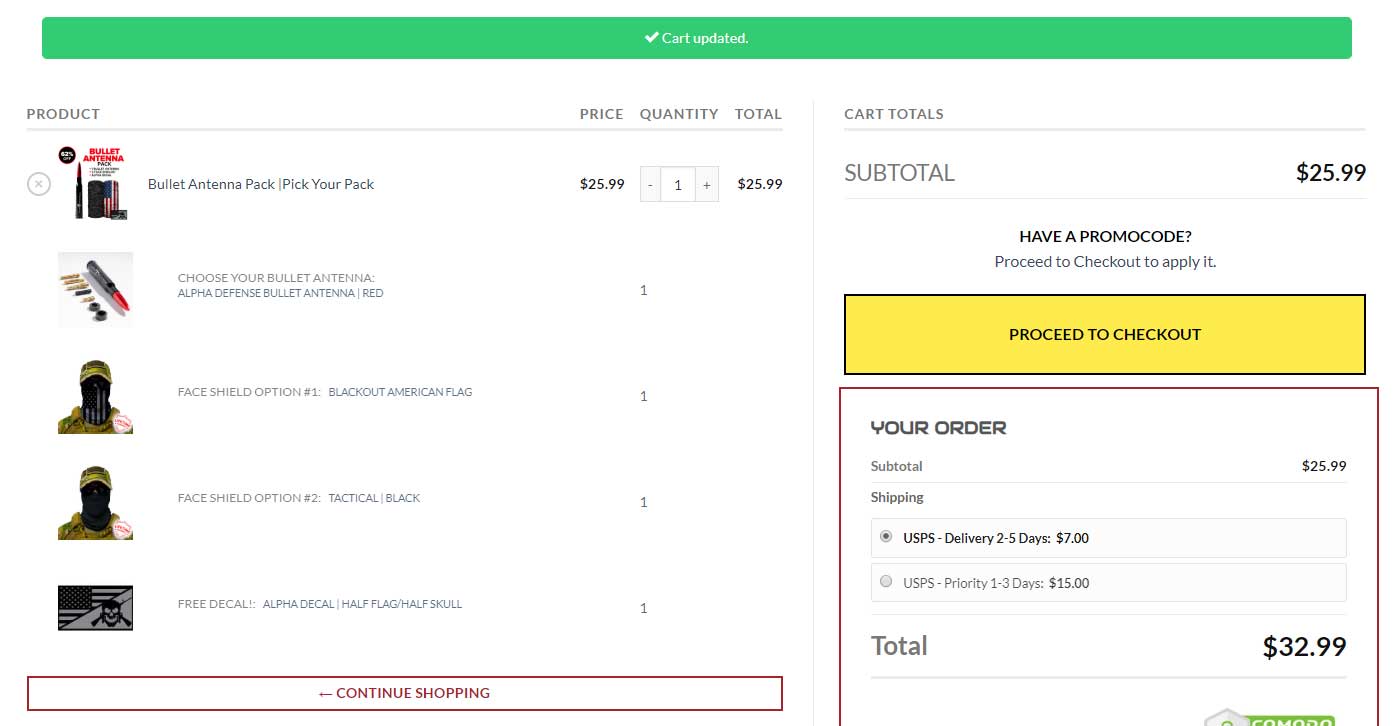This screenshot has height=726, width=1397.
Task: Open the Bullet Antenna Pack product link
Action: pos(261,184)
